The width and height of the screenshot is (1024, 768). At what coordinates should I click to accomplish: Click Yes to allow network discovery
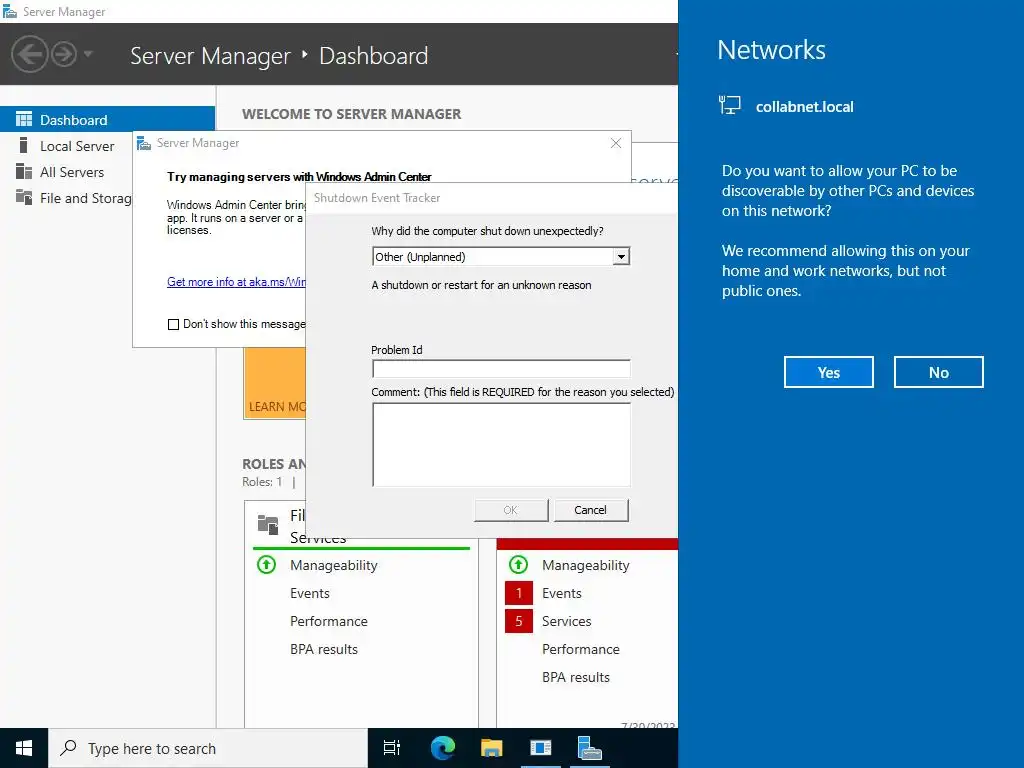pyautogui.click(x=828, y=372)
